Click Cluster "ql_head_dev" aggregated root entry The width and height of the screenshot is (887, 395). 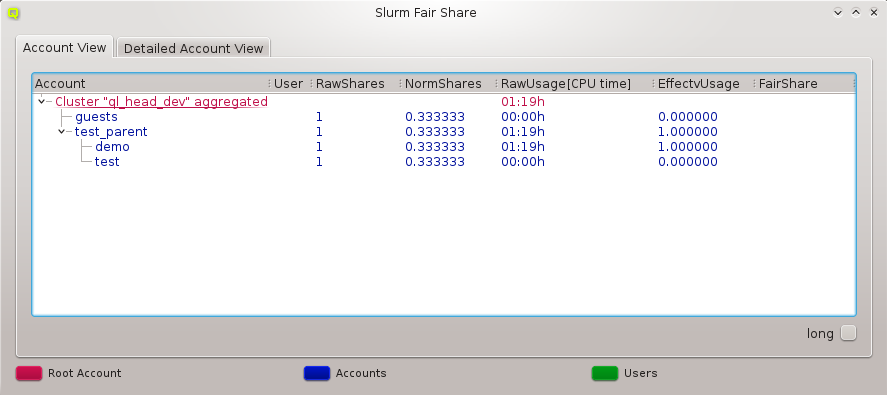161,102
